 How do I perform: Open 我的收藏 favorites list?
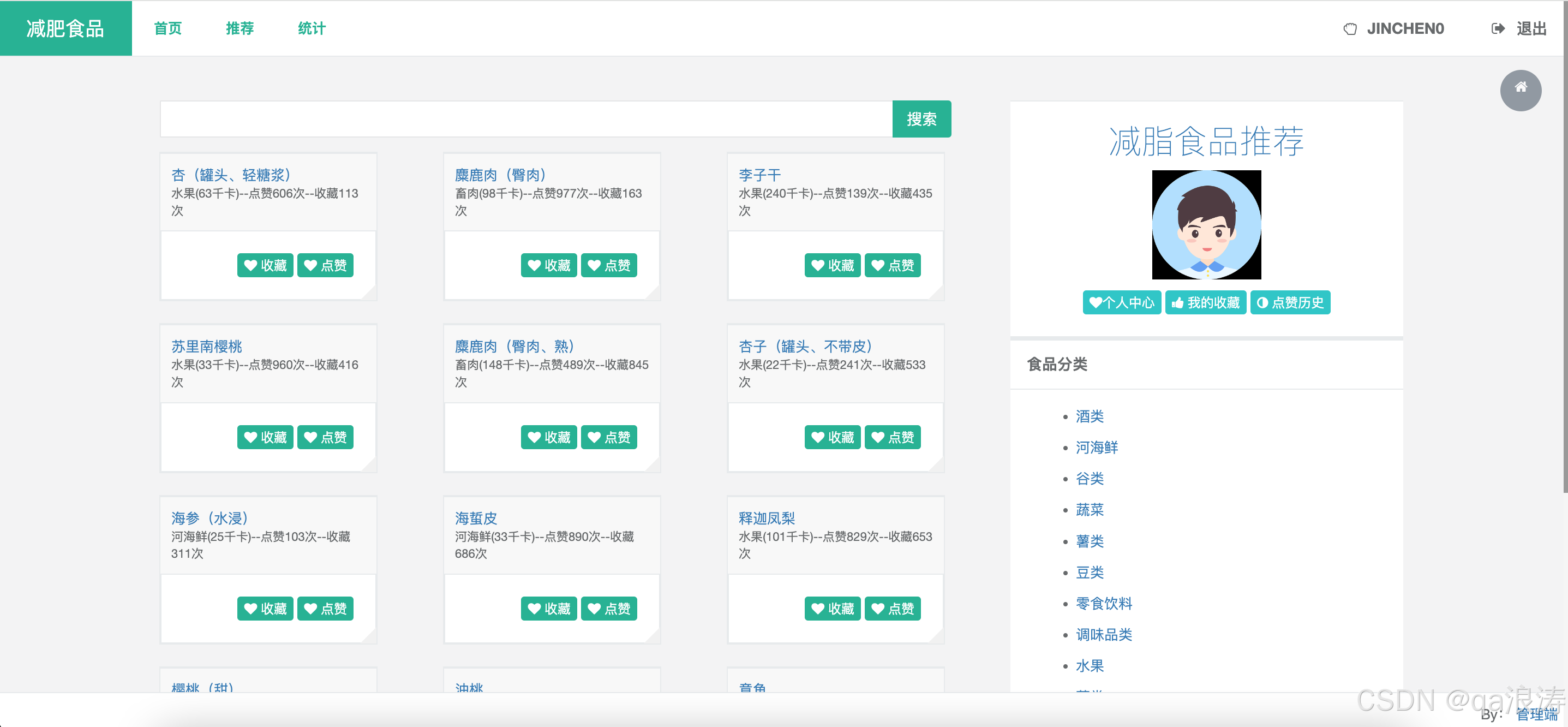[x=1205, y=302]
